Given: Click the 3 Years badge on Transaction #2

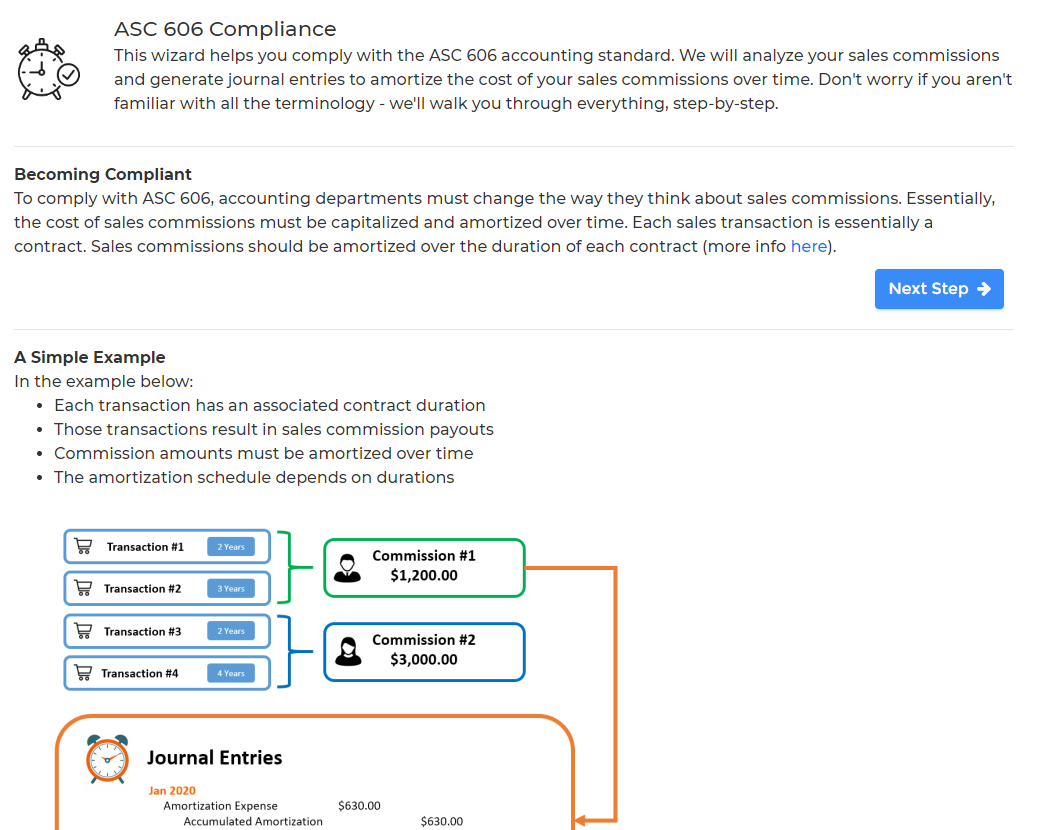Looking at the screenshot, I should pos(231,588).
